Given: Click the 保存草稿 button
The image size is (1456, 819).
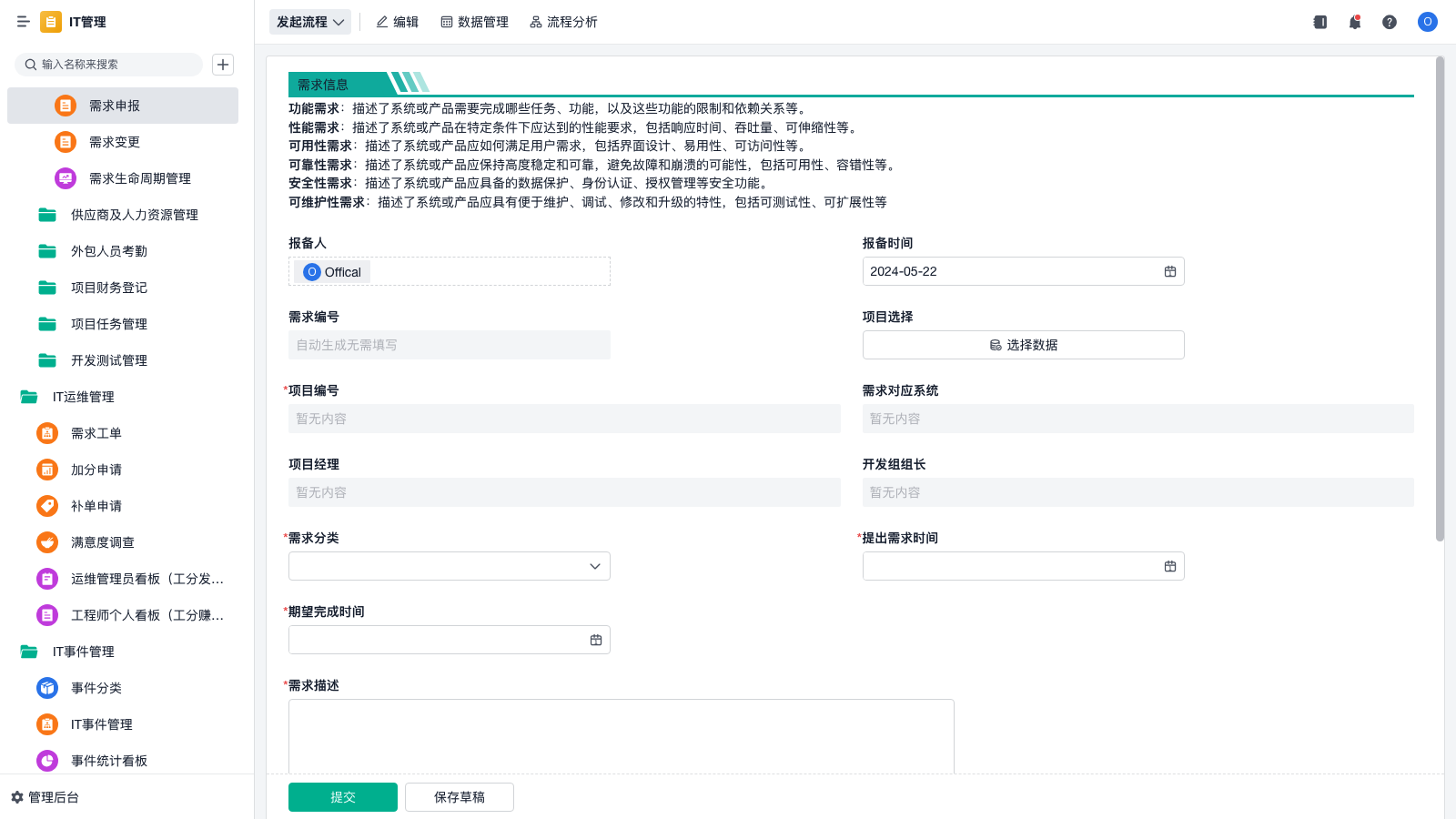Looking at the screenshot, I should pos(460,797).
